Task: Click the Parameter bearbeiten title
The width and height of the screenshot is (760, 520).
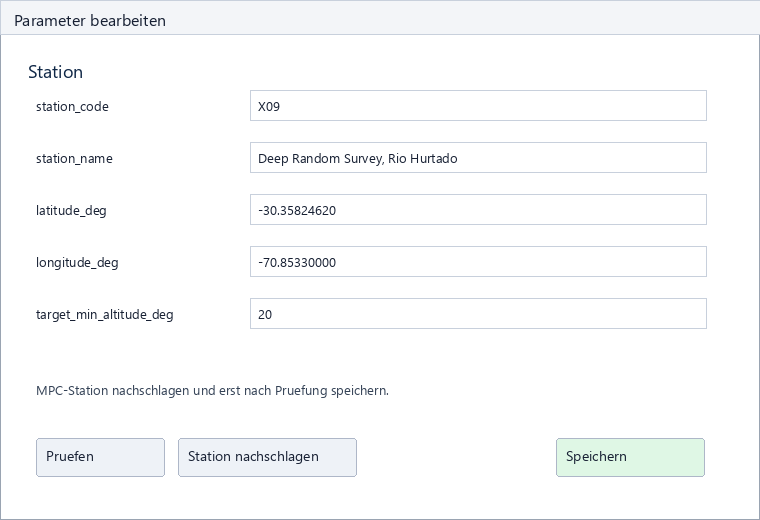Action: pyautogui.click(x=90, y=21)
